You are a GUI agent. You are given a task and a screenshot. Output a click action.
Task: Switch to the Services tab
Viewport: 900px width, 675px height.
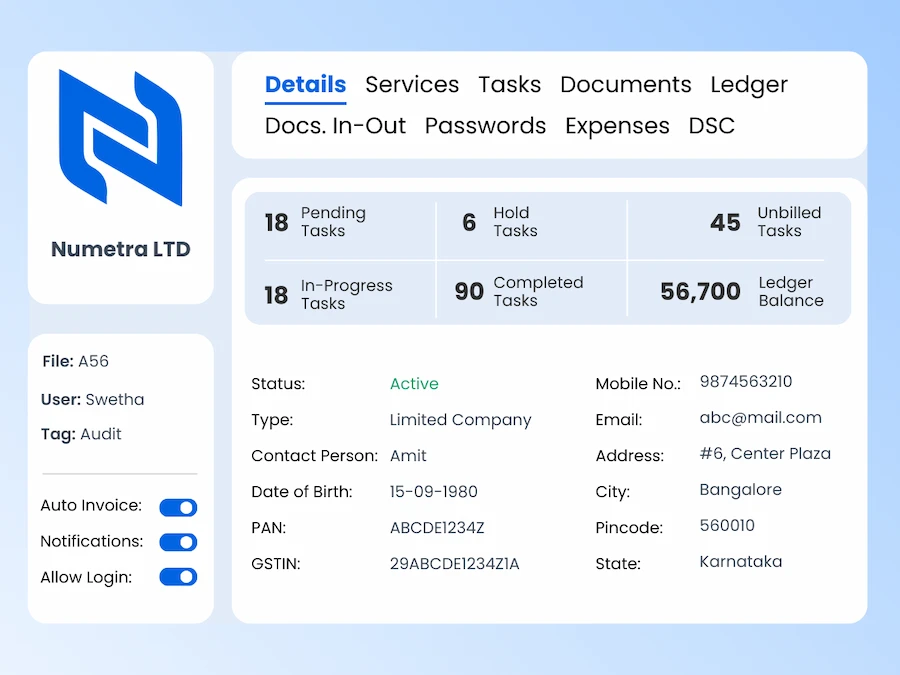(x=412, y=85)
